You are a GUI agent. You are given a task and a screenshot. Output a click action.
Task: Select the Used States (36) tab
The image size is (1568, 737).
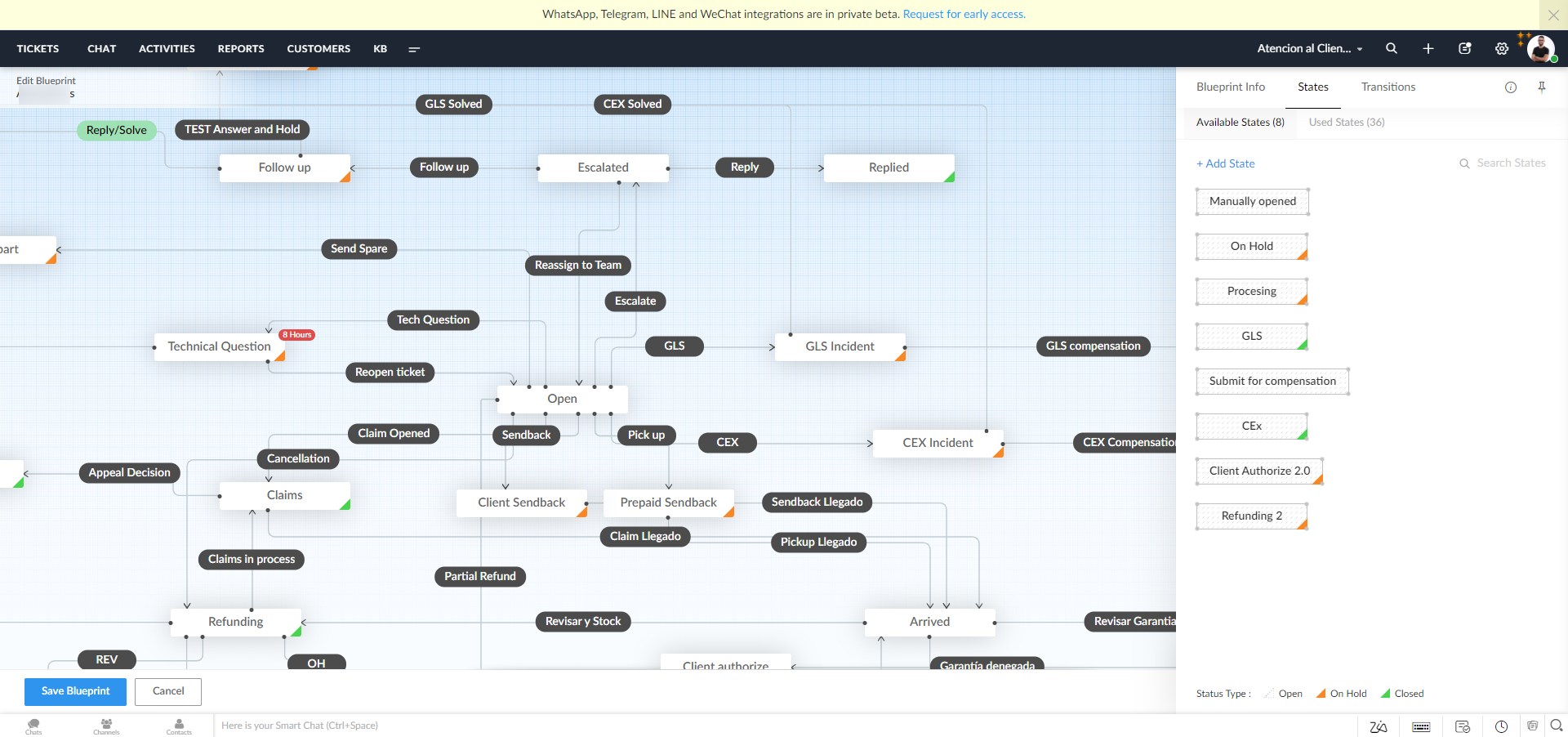pyautogui.click(x=1347, y=122)
